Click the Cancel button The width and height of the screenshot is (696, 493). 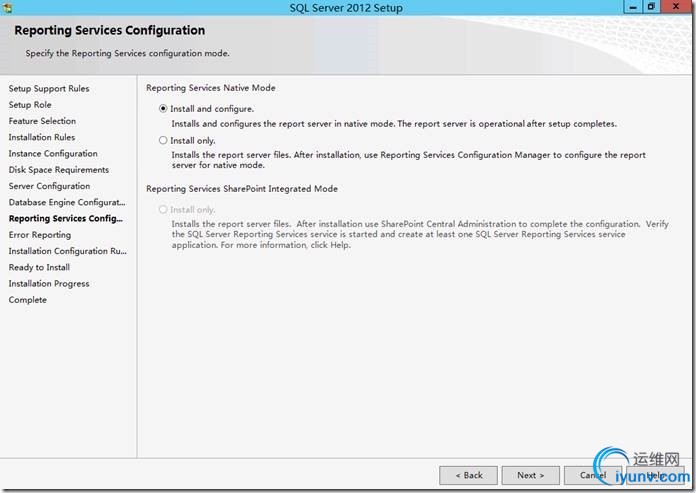click(x=593, y=475)
